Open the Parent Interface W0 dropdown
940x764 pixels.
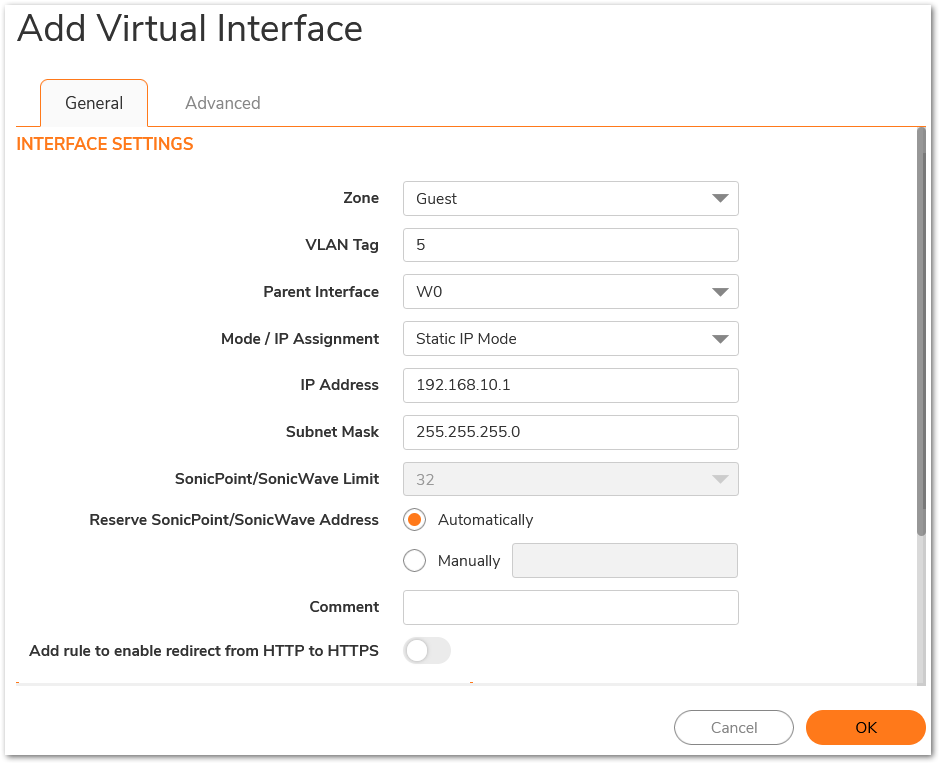pyautogui.click(x=571, y=292)
